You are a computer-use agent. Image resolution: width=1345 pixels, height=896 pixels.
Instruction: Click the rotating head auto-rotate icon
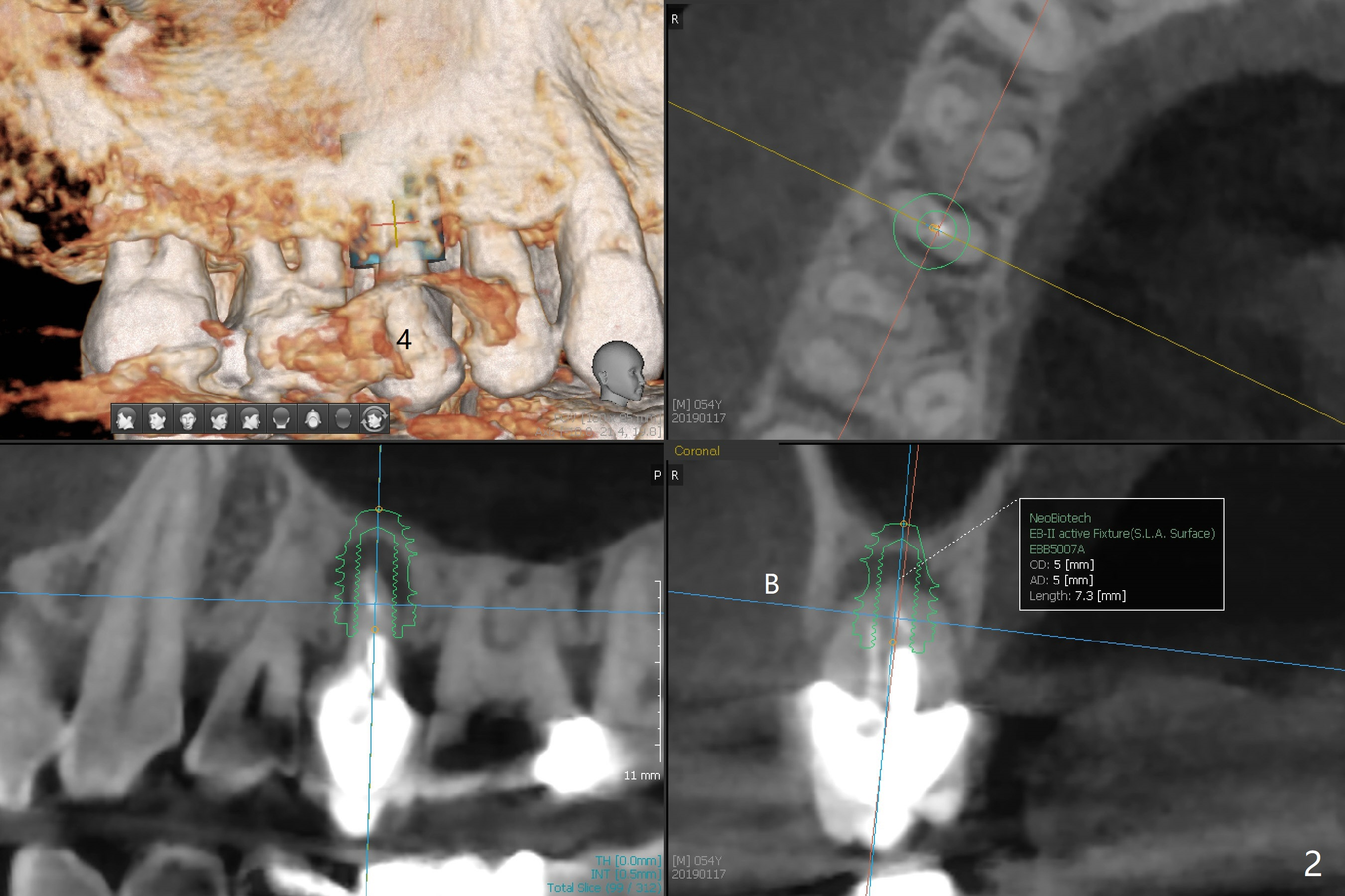coord(374,419)
